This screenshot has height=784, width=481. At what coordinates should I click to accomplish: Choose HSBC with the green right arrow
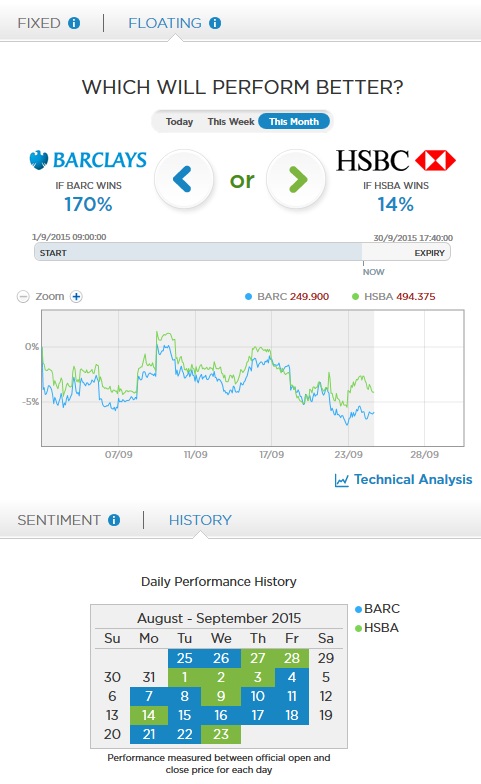tap(296, 179)
